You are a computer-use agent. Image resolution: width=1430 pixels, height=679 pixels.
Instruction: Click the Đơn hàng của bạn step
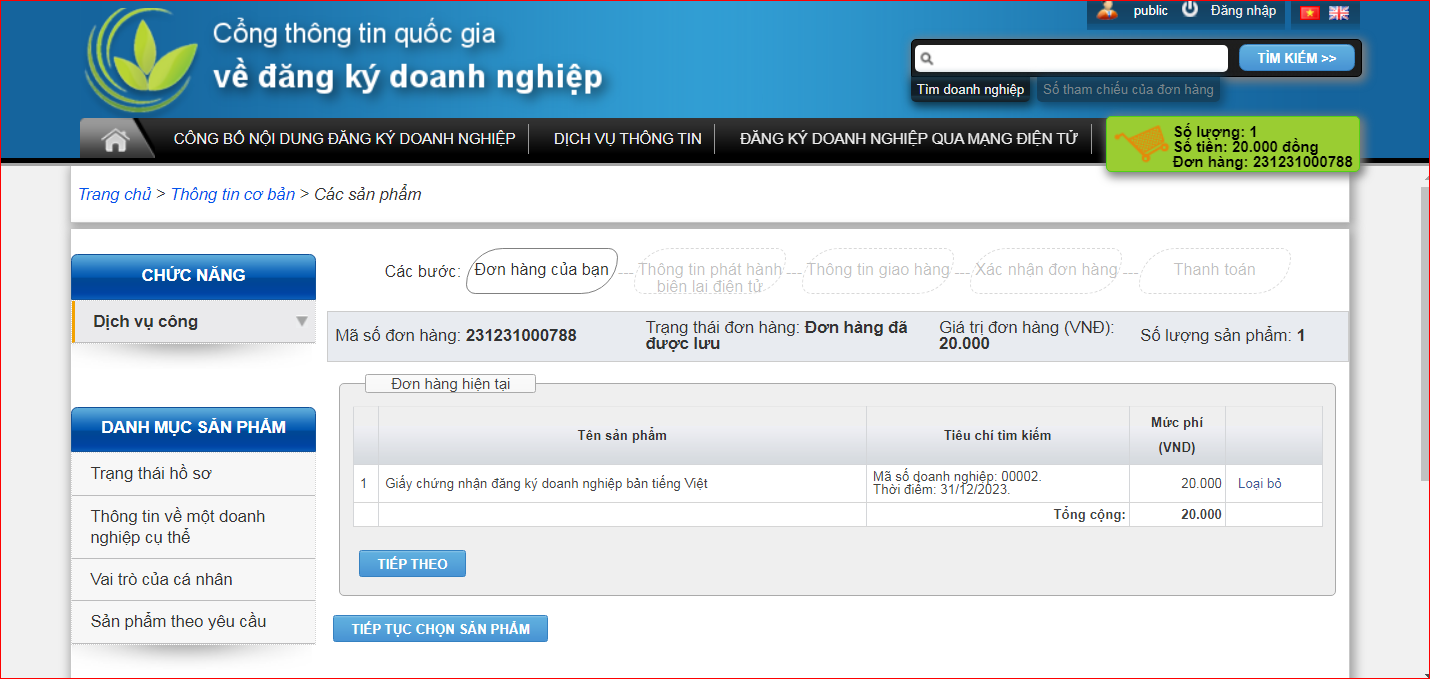[x=542, y=270]
